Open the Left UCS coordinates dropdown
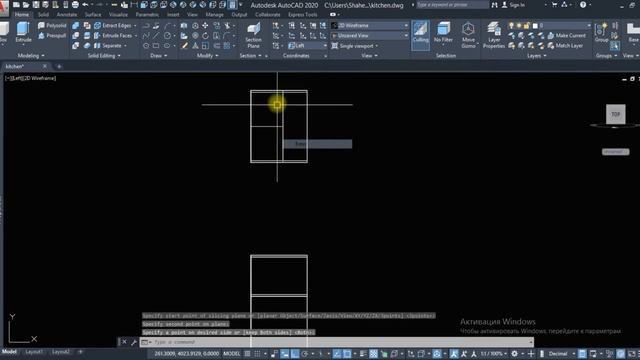This screenshot has height=360, width=640. [x=308, y=46]
